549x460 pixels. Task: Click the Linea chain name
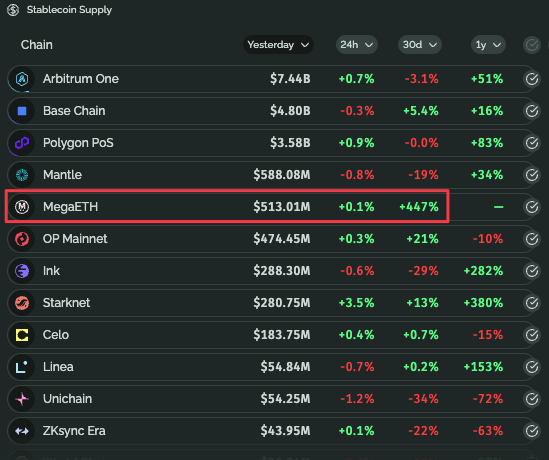[58, 367]
